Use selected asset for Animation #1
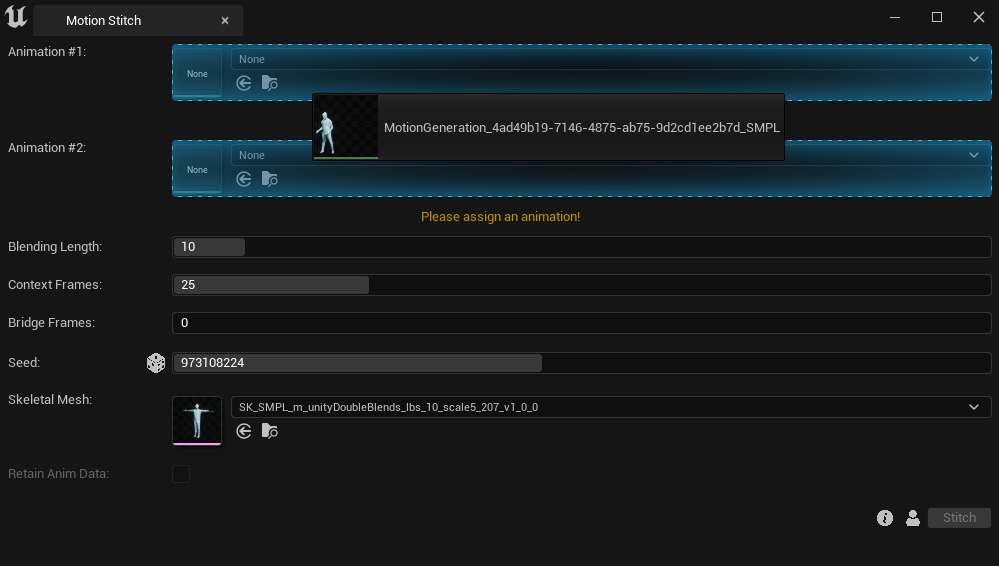999x566 pixels. (x=244, y=83)
